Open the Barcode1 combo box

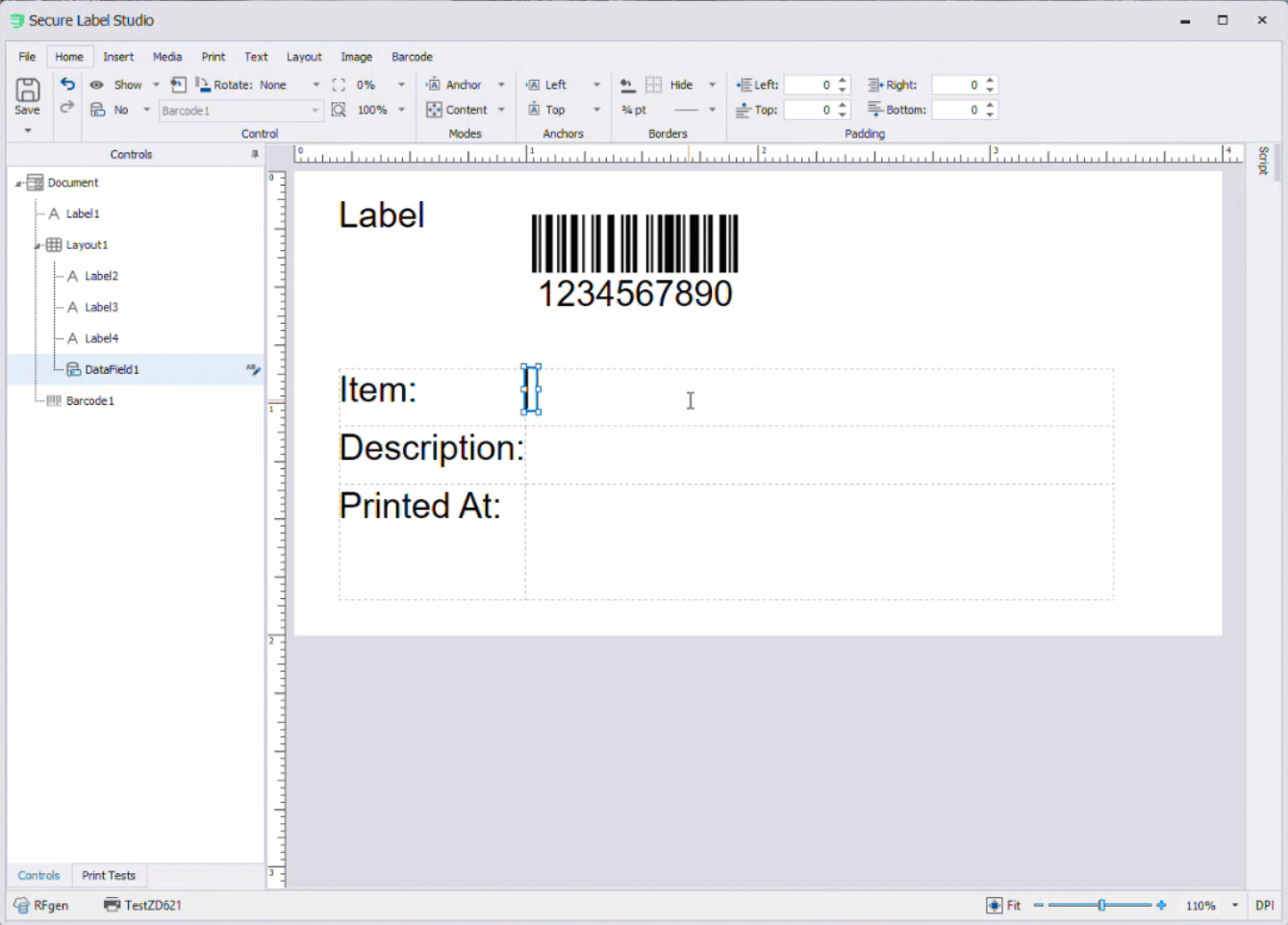tap(240, 111)
